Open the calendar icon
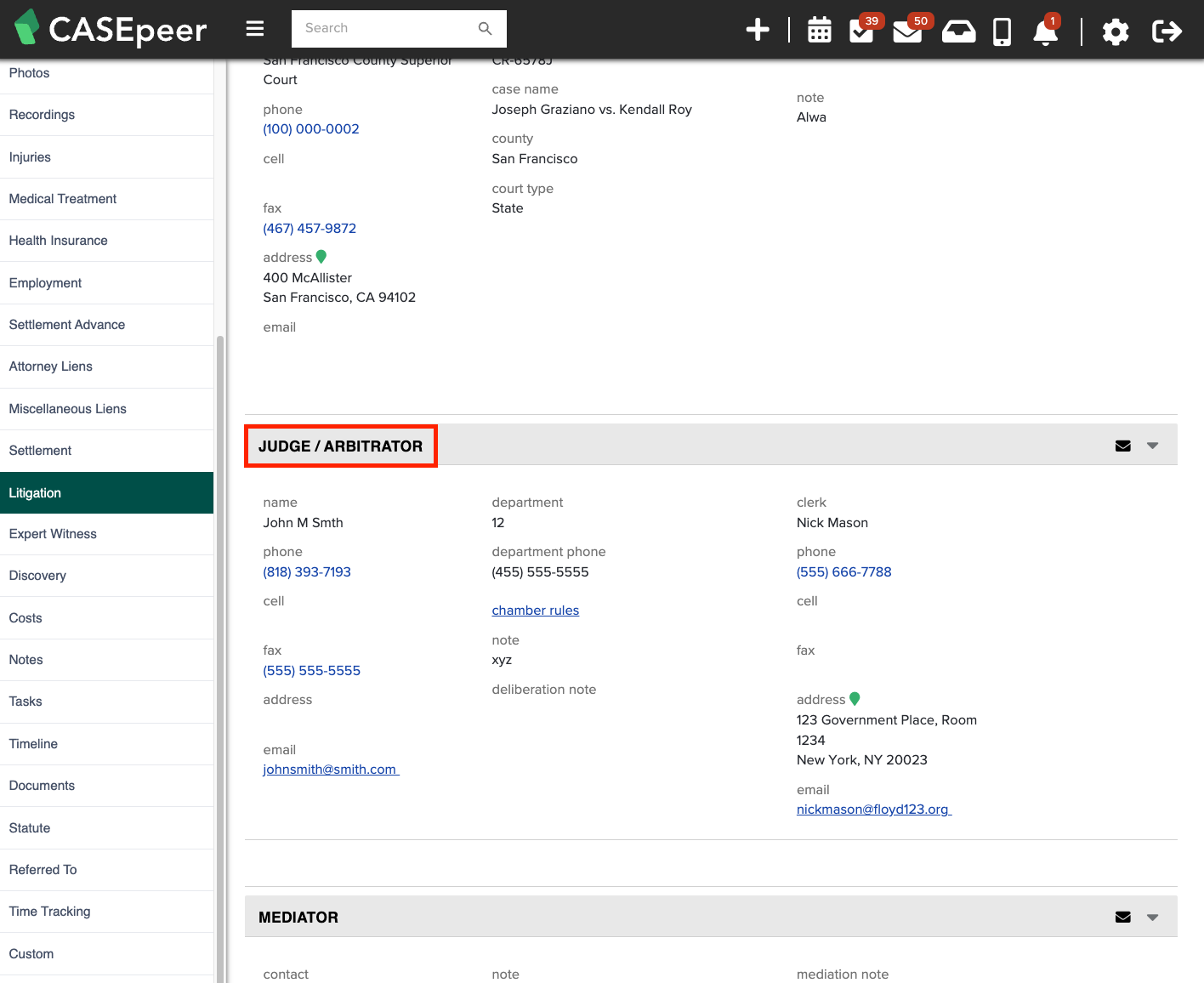This screenshot has height=983, width=1204. [x=820, y=31]
